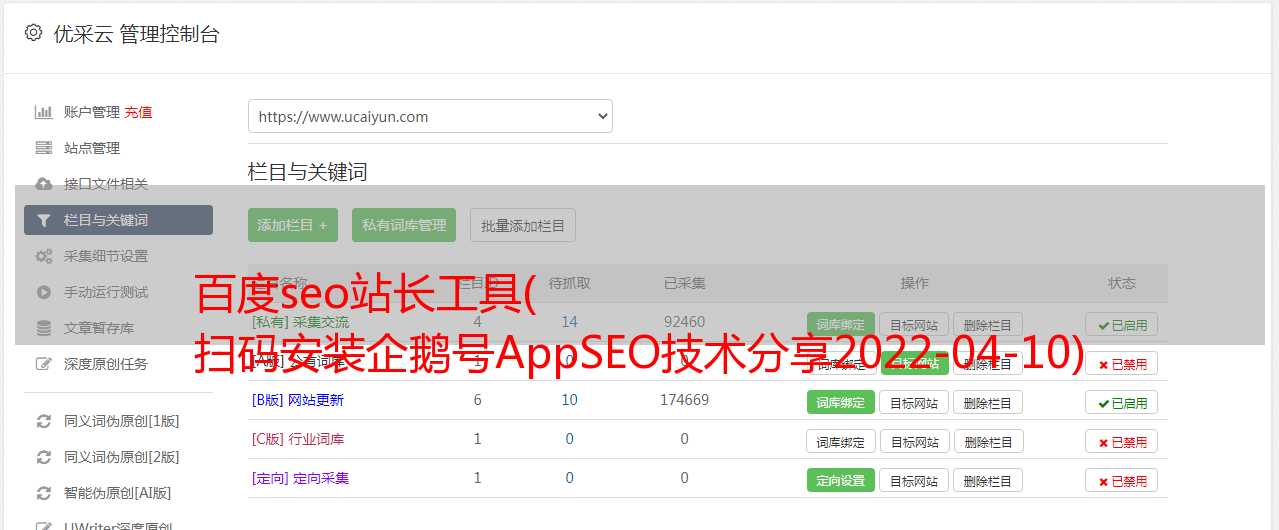
Task: Click the 待抓取 value 10
Action: pyautogui.click(x=570, y=400)
